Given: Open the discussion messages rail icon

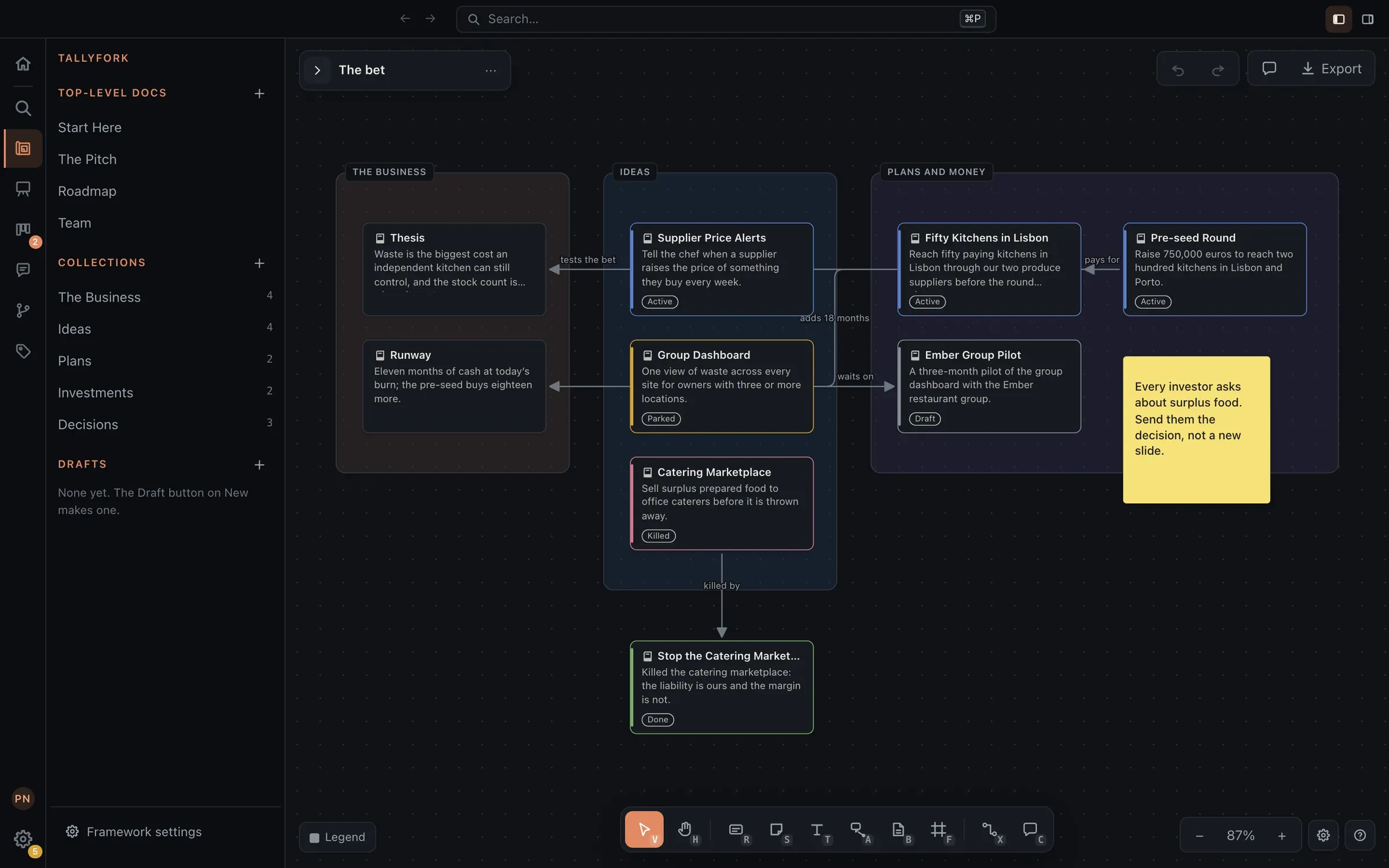Looking at the screenshot, I should pyautogui.click(x=23, y=270).
